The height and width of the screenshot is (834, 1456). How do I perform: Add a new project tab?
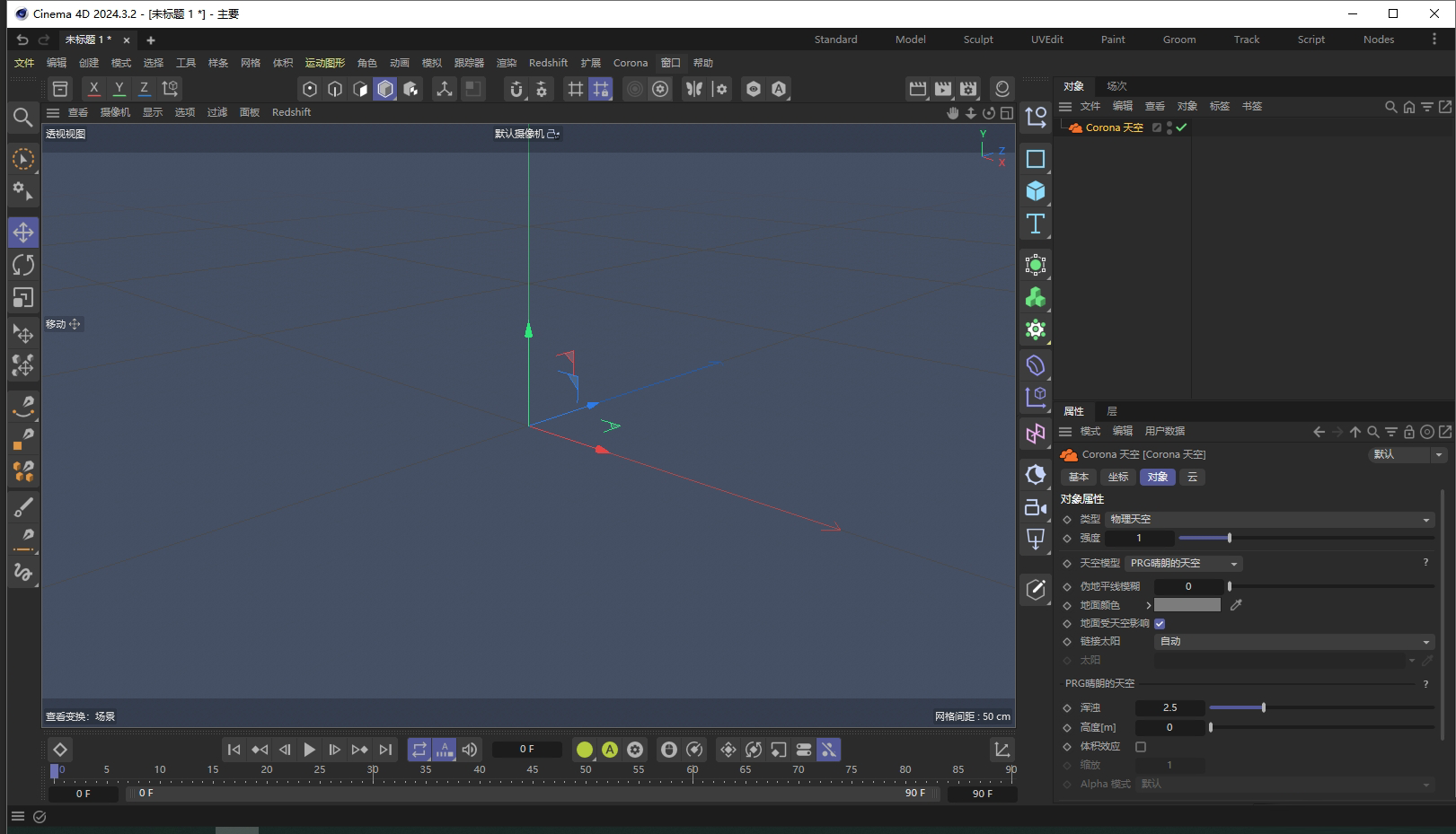pos(151,40)
